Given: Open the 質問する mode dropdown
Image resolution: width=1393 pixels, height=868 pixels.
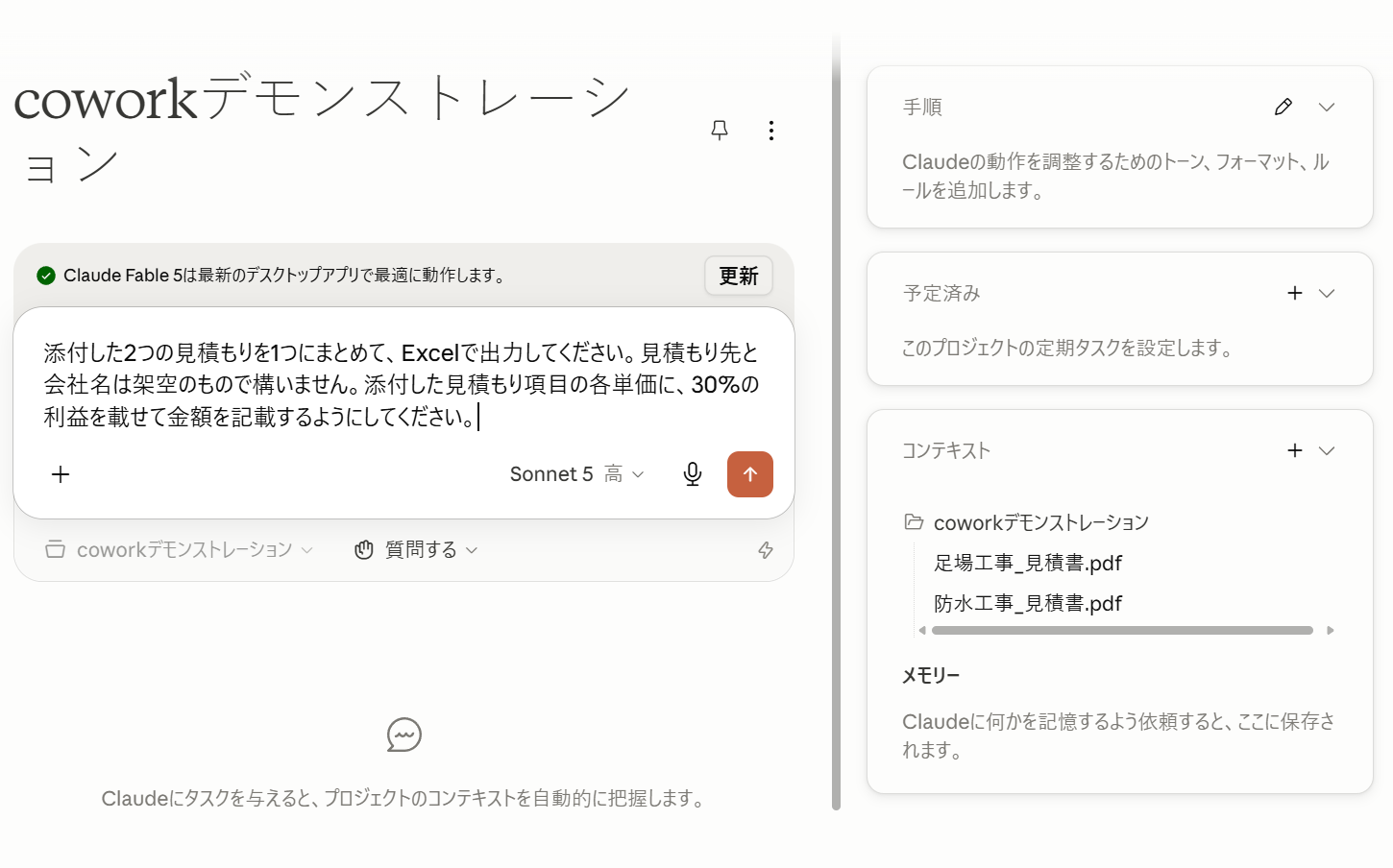Looking at the screenshot, I should pos(417,550).
